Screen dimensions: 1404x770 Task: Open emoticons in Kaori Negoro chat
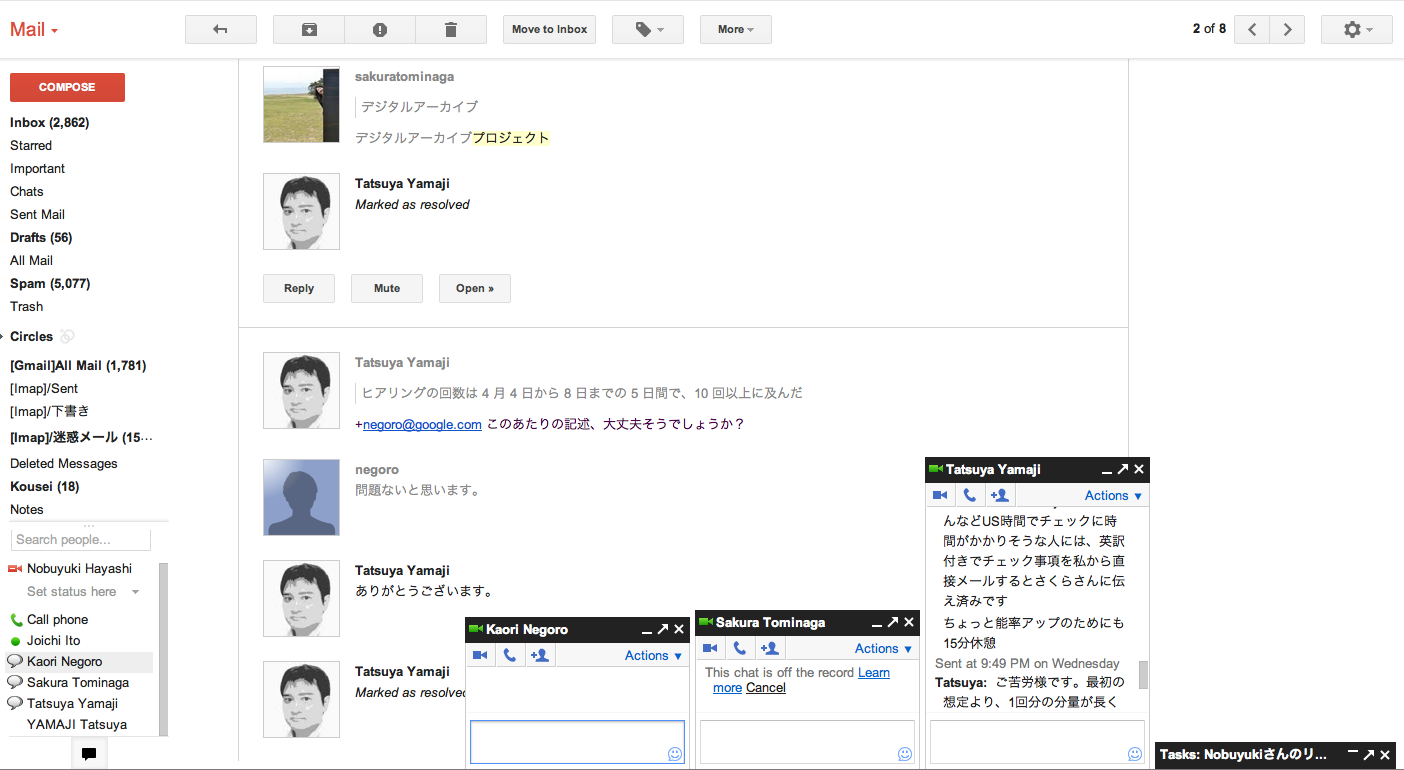click(675, 754)
